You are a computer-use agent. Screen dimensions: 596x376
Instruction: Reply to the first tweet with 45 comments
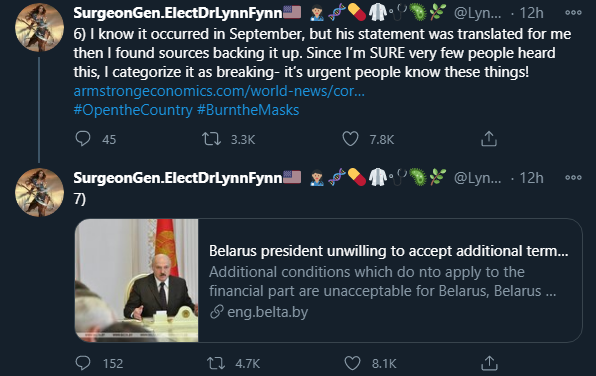click(82, 138)
